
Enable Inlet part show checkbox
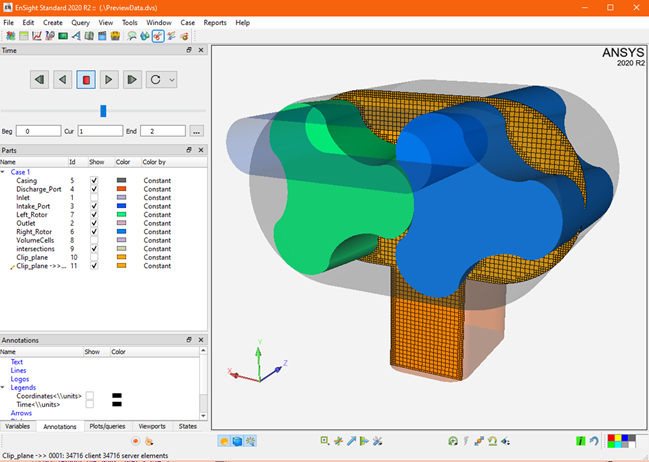pyautogui.click(x=94, y=197)
